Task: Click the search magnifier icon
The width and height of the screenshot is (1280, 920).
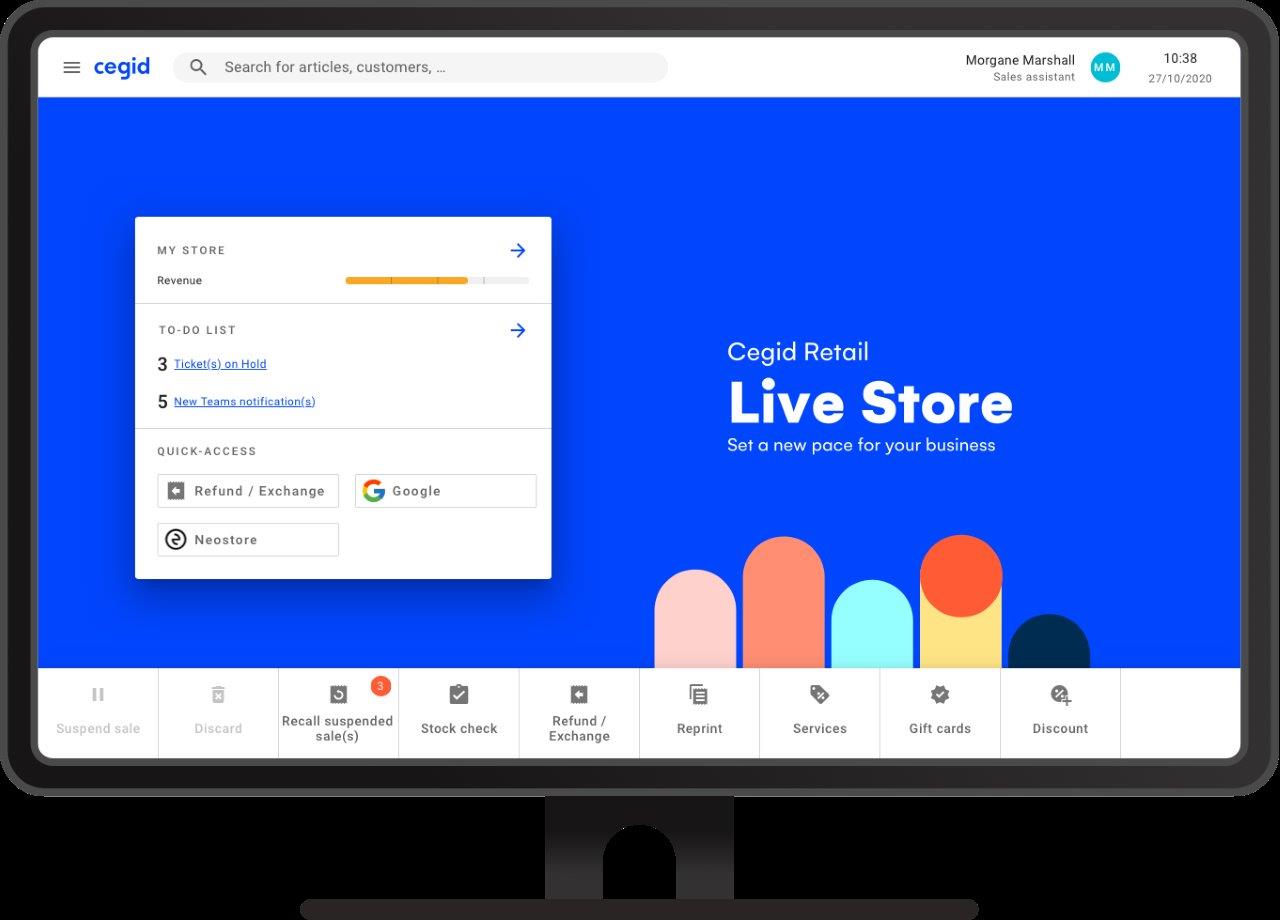Action: point(198,67)
